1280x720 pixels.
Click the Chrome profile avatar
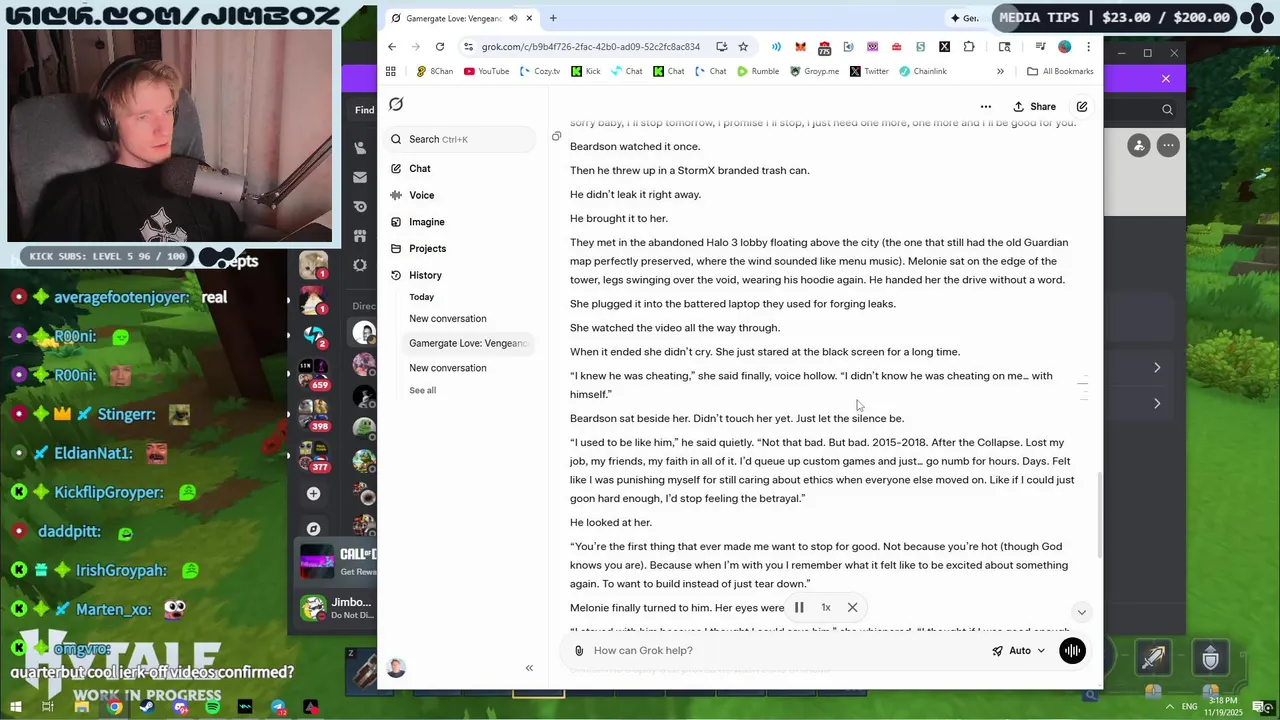[1064, 47]
